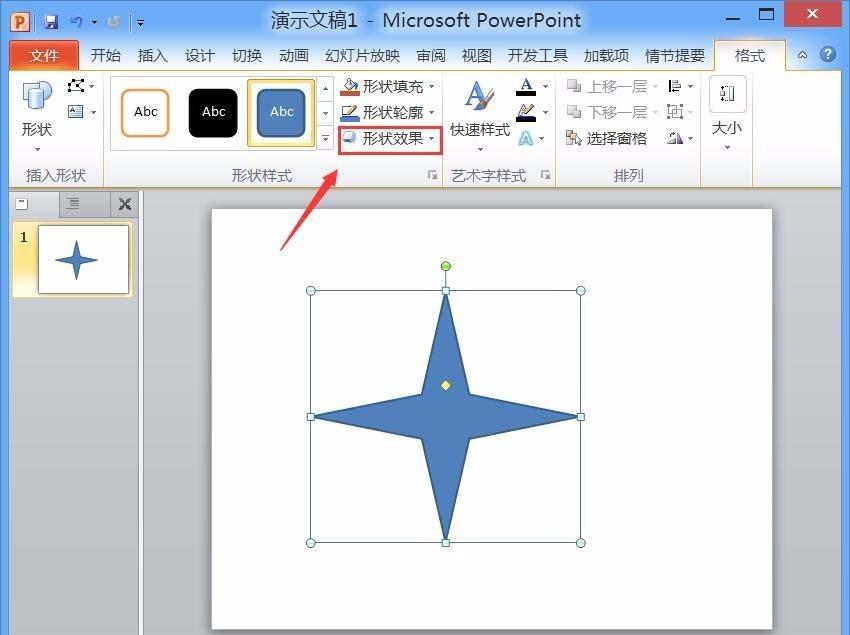
Task: Expand the 形状填充 dropdown
Action: click(x=431, y=87)
